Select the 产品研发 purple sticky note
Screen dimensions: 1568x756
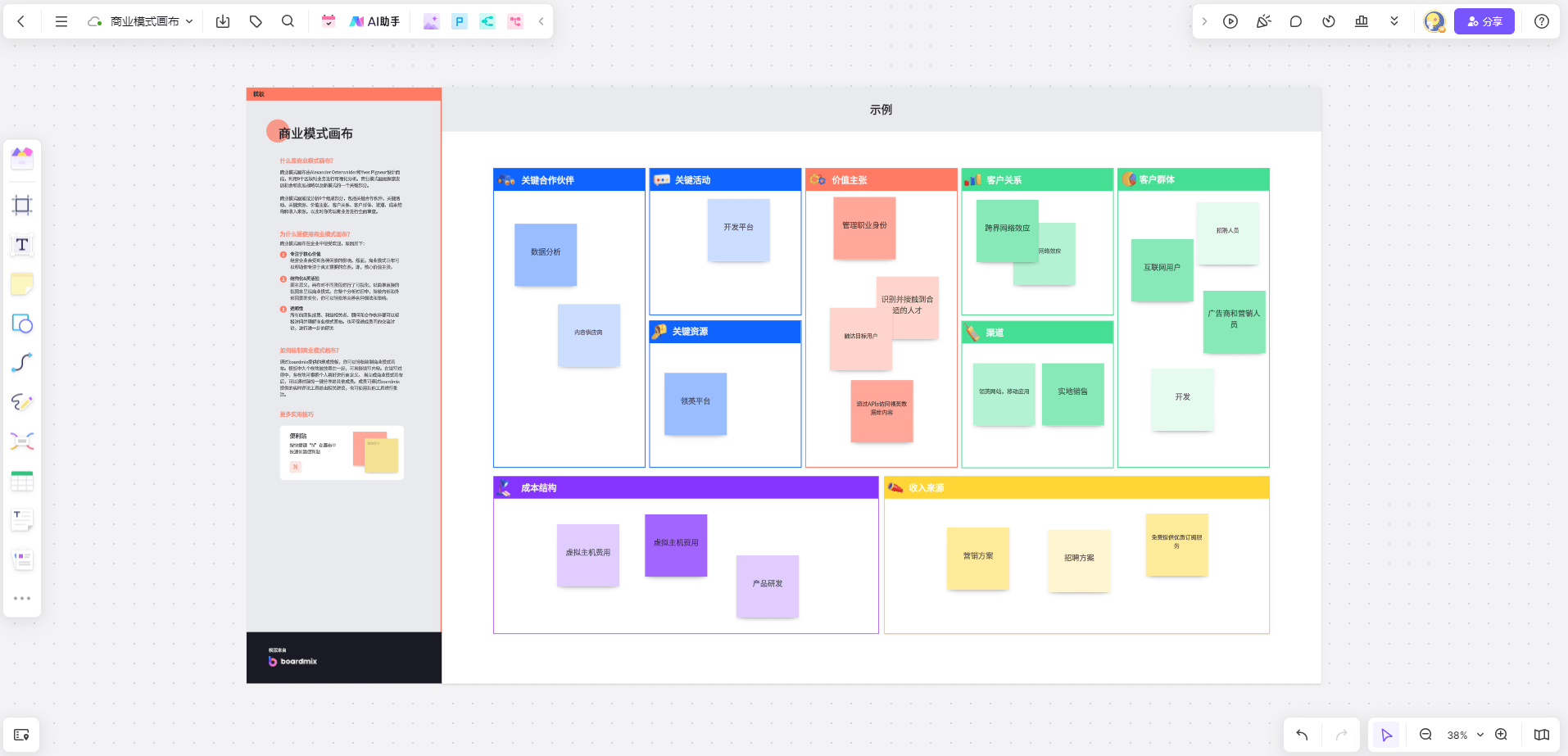768,586
